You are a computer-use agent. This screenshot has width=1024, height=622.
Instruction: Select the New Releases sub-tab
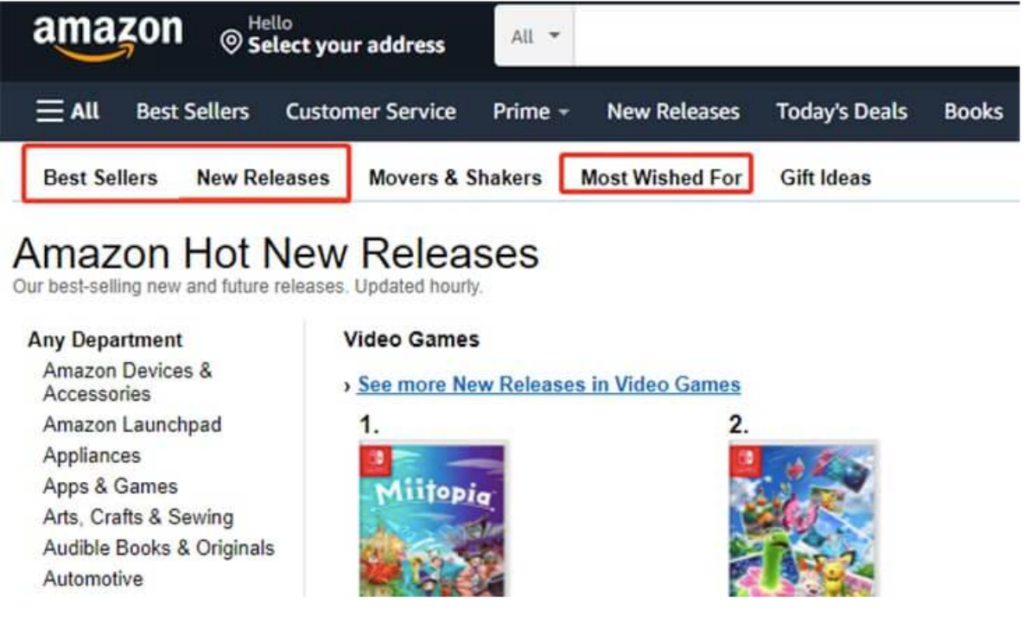(x=263, y=178)
